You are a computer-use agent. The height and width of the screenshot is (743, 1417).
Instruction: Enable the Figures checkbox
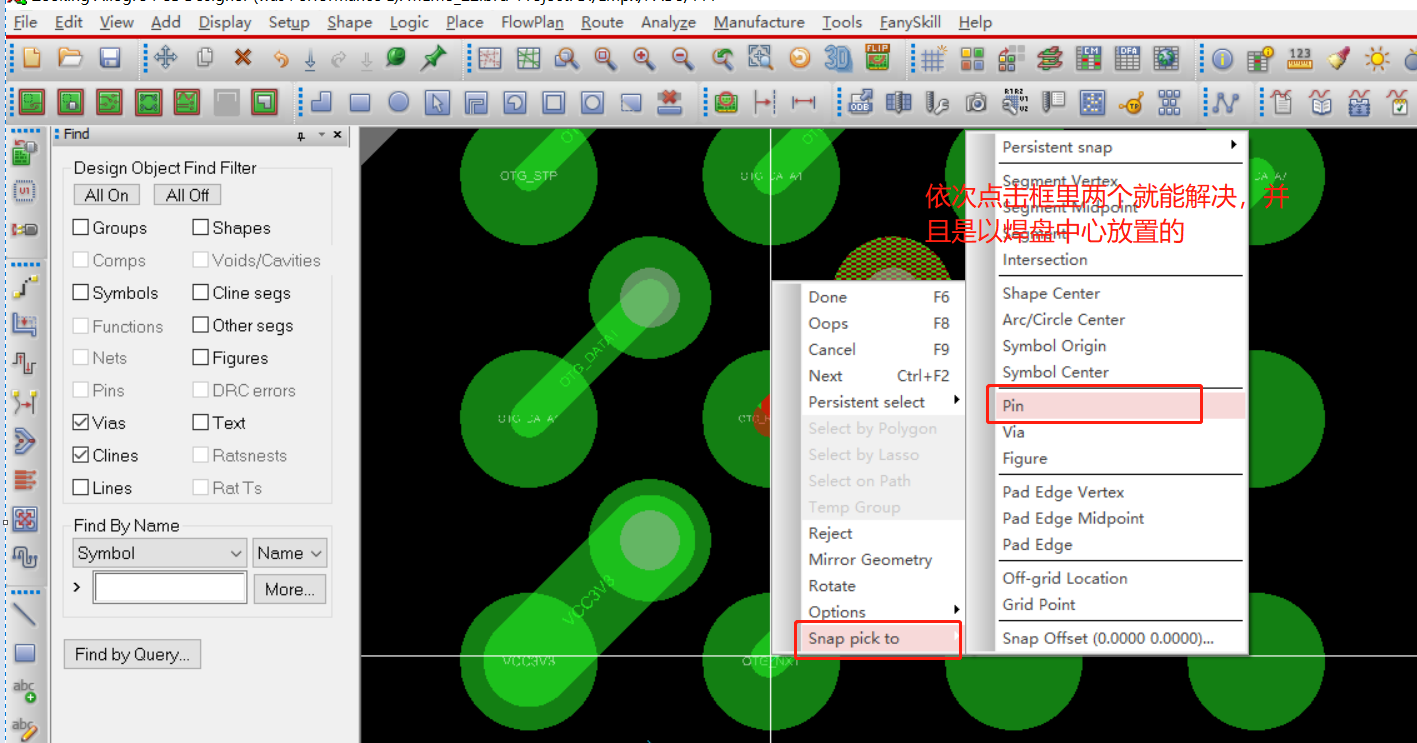point(201,358)
